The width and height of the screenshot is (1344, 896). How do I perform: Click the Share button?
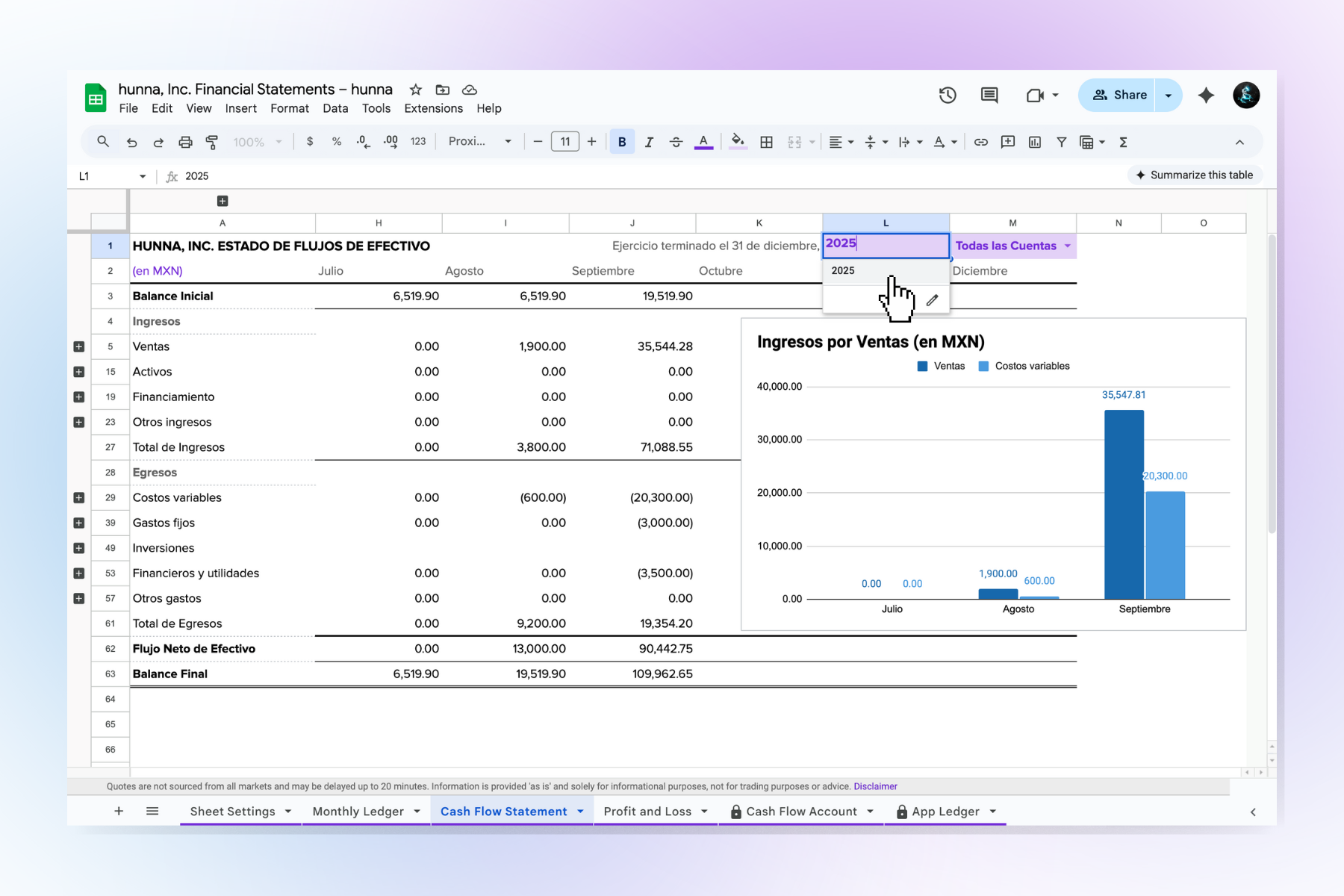click(x=1118, y=95)
